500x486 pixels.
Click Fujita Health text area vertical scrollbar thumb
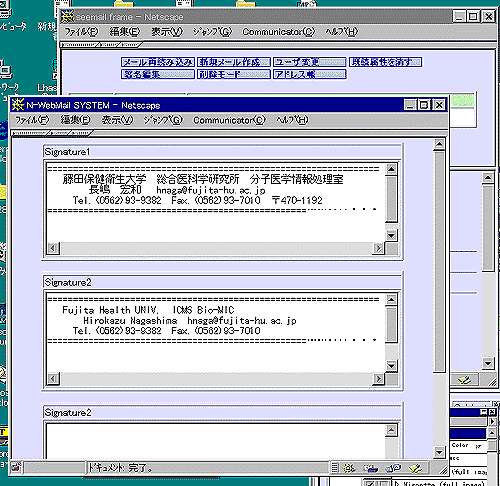(x=391, y=325)
